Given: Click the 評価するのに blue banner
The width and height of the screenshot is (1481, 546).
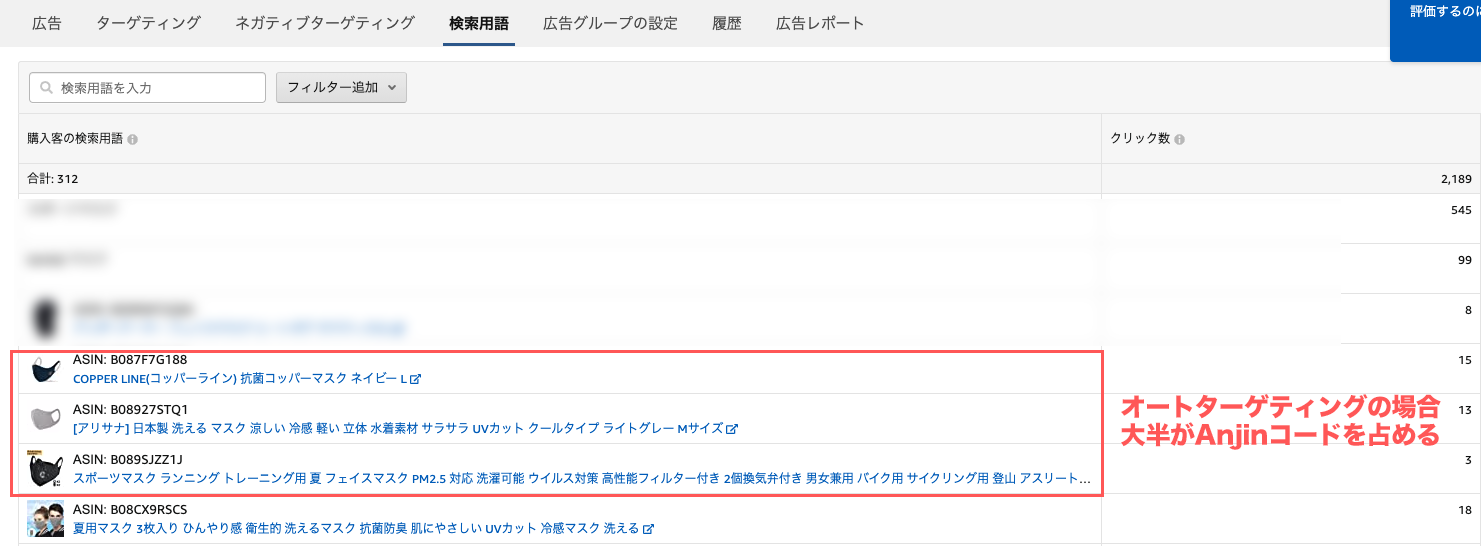Looking at the screenshot, I should click(x=1436, y=30).
